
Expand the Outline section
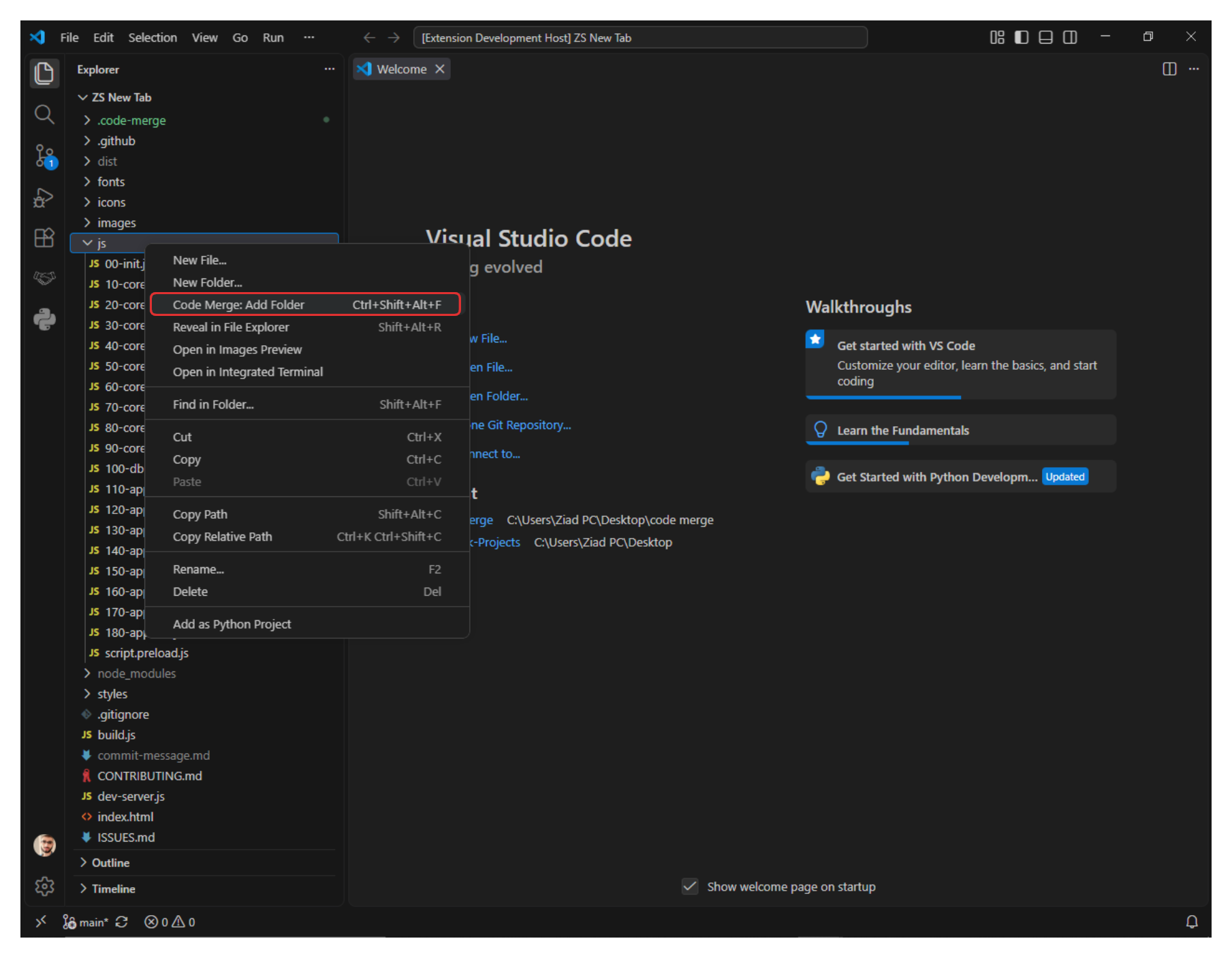click(x=204, y=863)
